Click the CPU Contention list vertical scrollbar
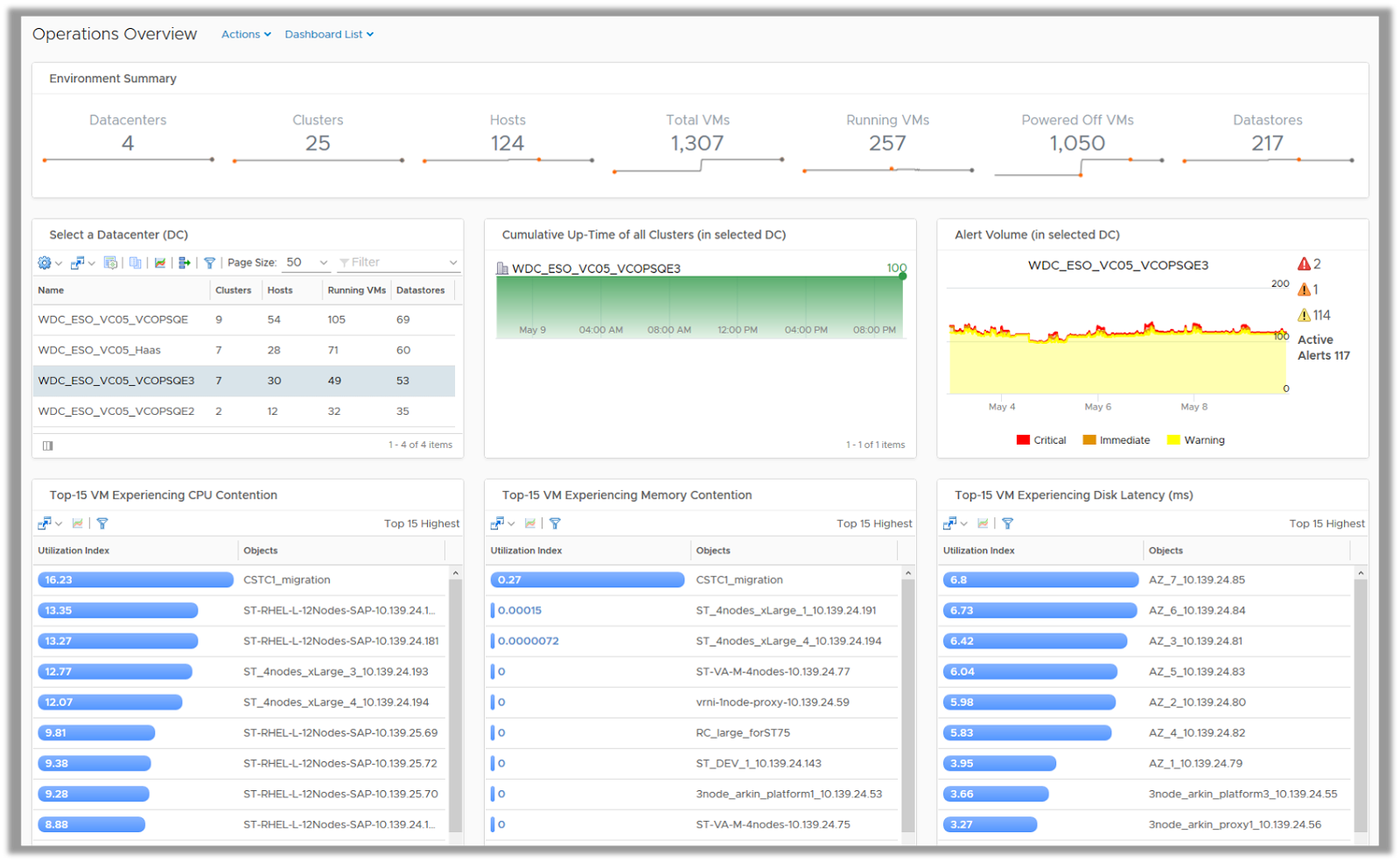Image resolution: width=1400 pixels, height=862 pixels. (455, 700)
